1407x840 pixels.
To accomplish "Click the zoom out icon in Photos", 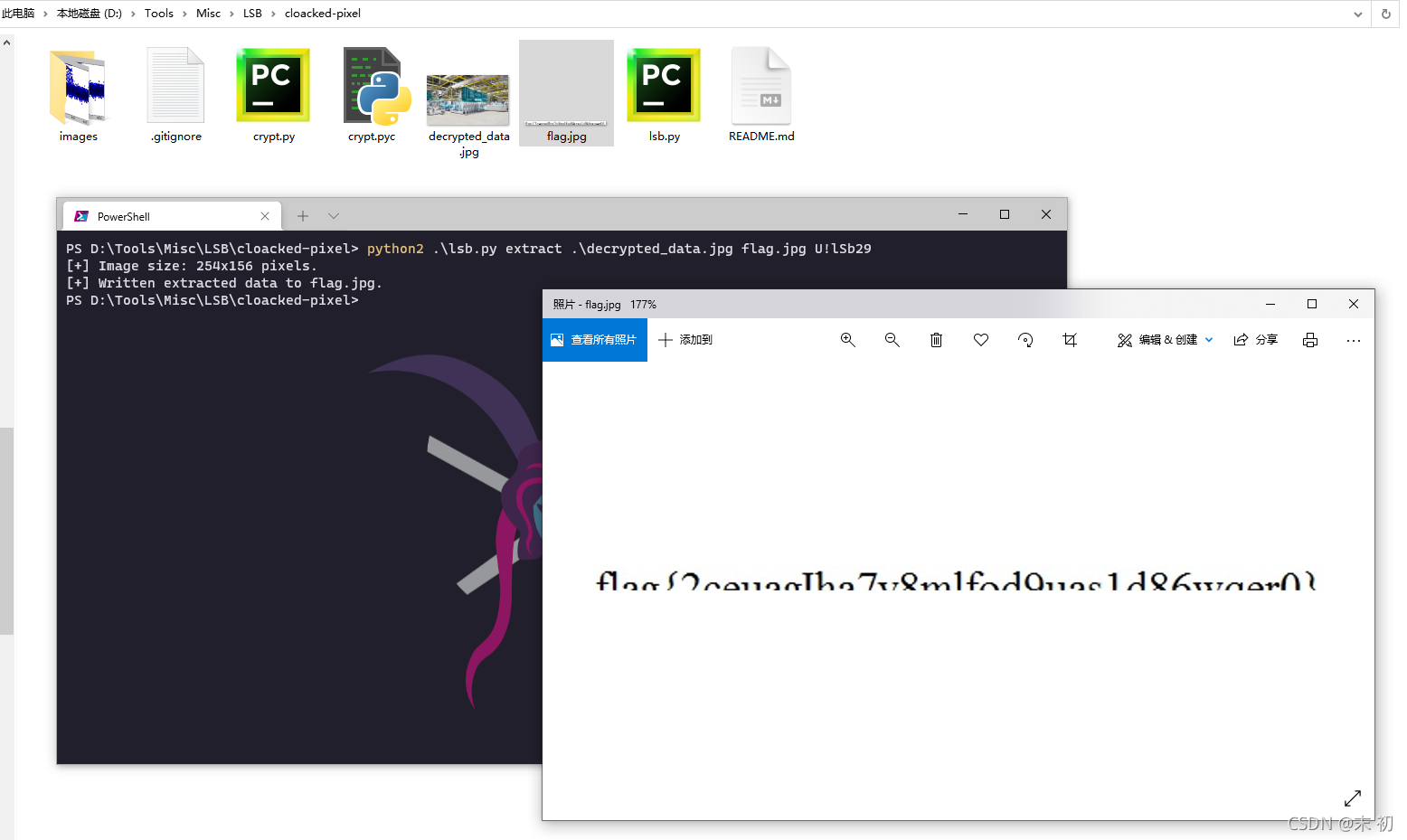I will (x=892, y=340).
